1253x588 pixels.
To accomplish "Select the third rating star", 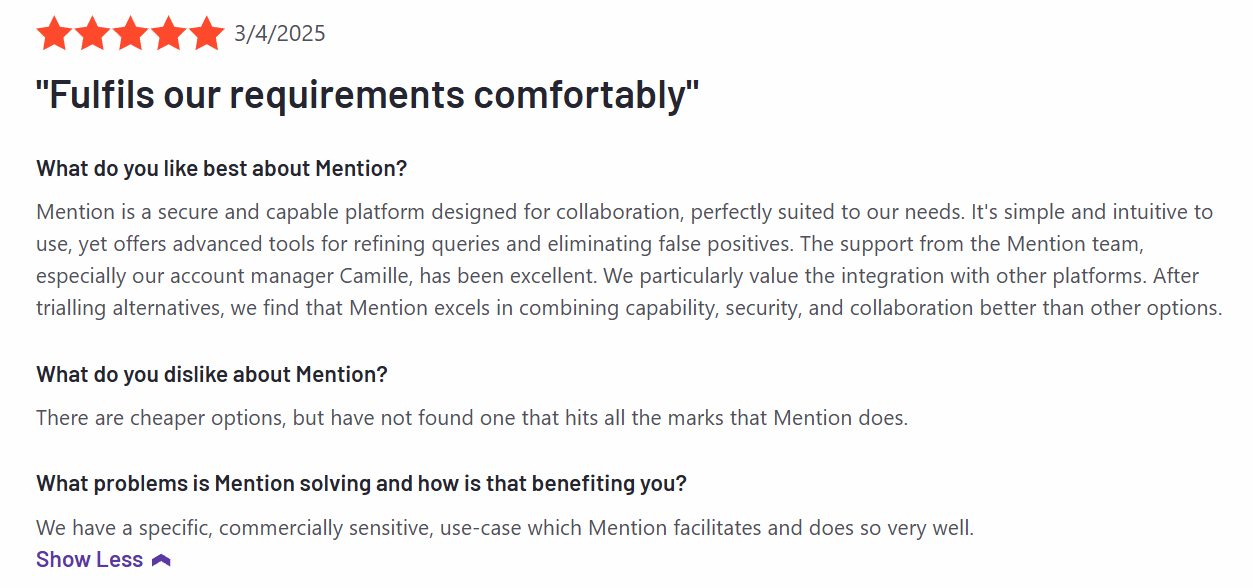I will point(130,33).
